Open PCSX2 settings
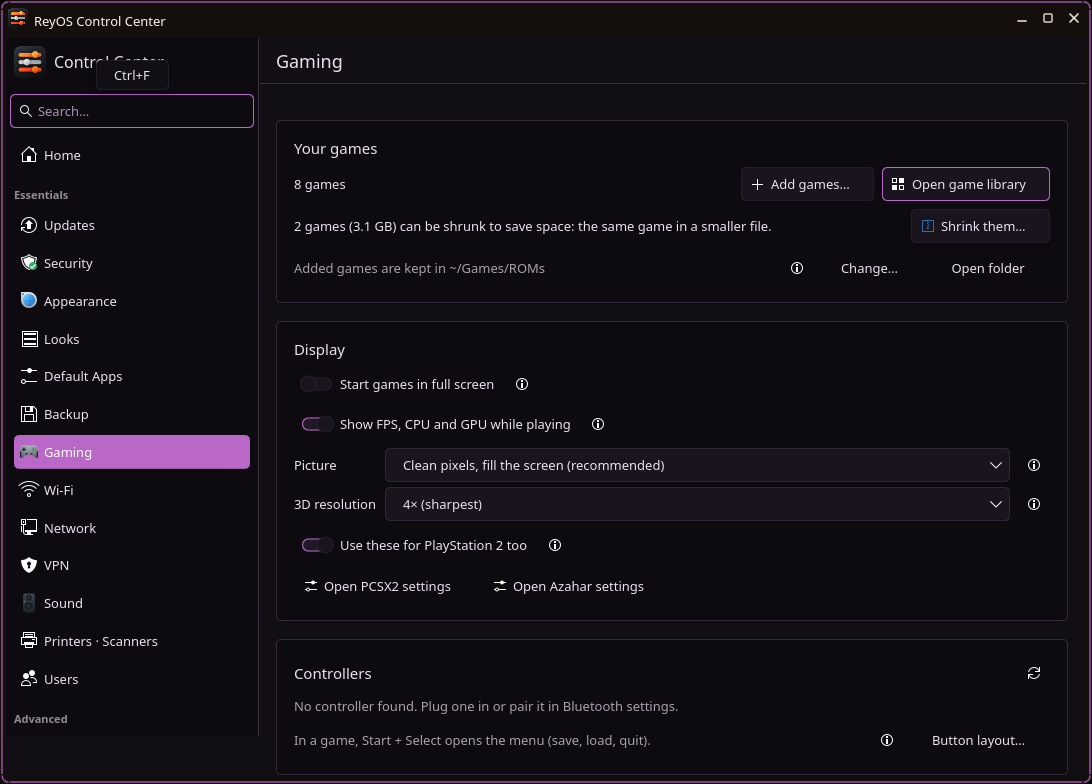 pyautogui.click(x=378, y=586)
